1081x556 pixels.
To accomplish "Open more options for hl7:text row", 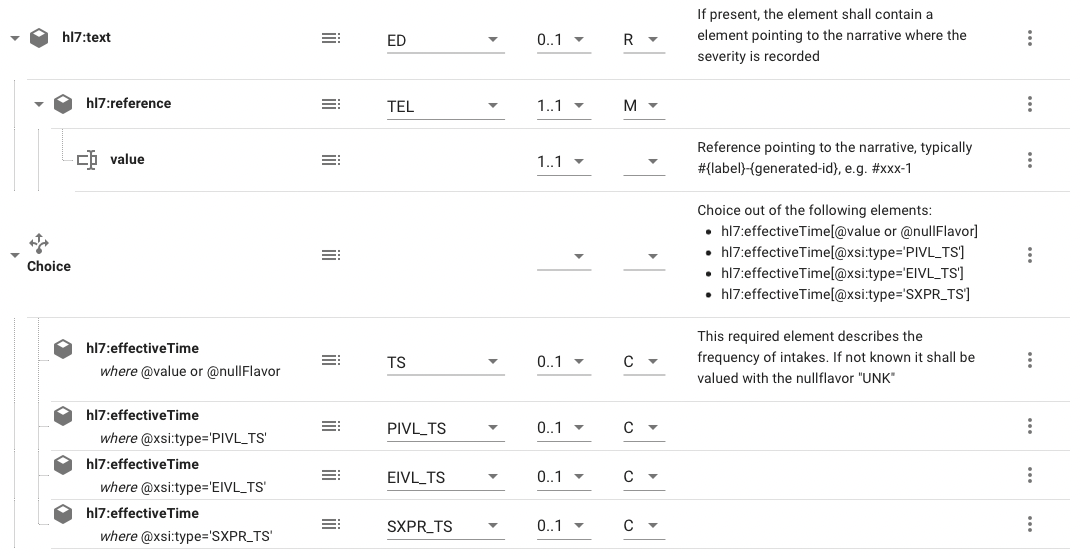I will click(x=1029, y=38).
